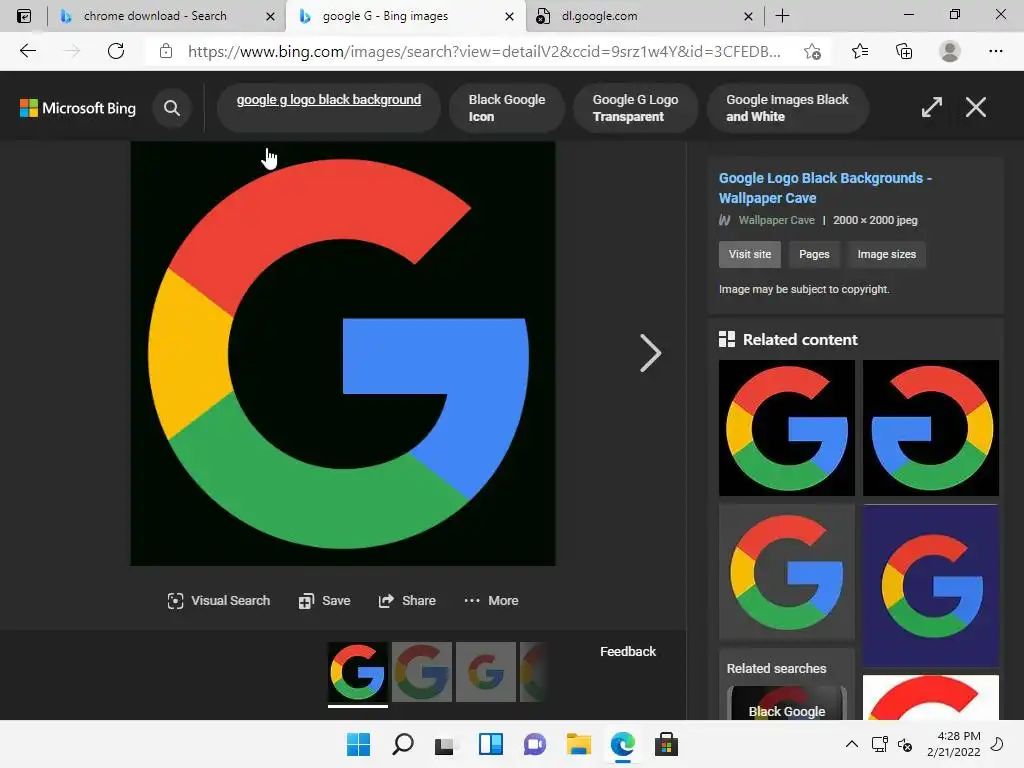Open the Favorites list icon
1024x768 pixels.
(860, 51)
